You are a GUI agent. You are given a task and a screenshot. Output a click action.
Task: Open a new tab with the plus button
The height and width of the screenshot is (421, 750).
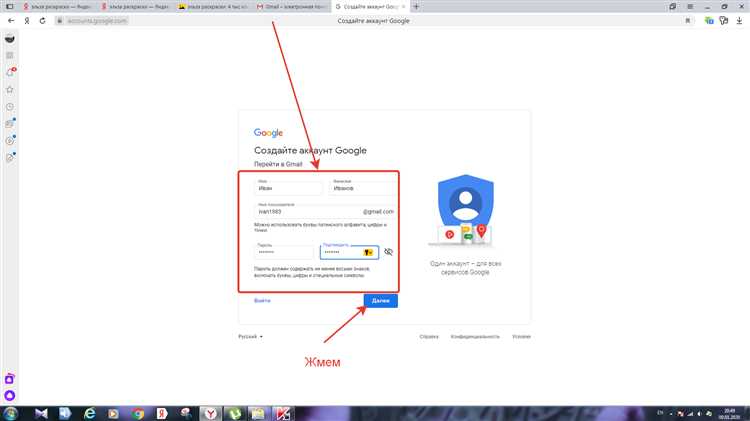click(416, 7)
